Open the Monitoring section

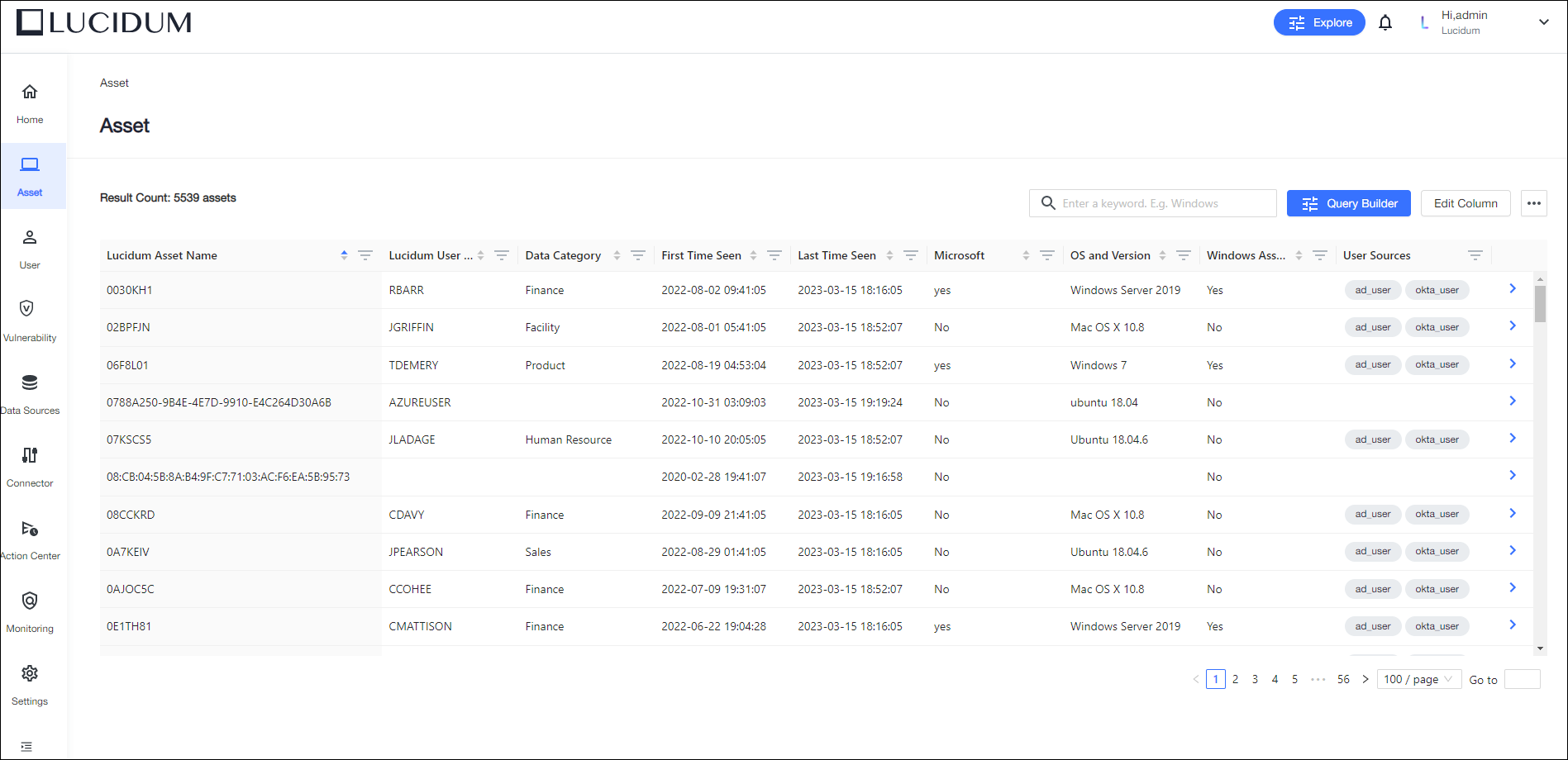click(30, 612)
